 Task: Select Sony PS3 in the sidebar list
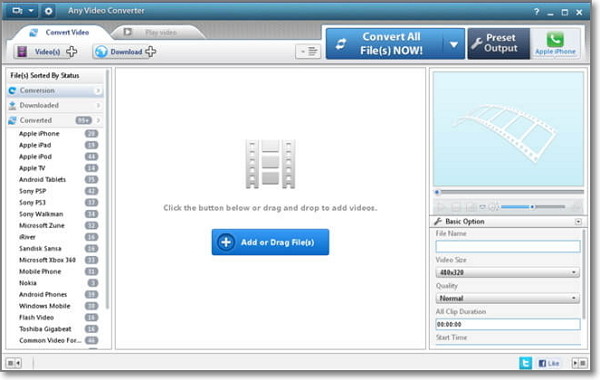(32, 202)
